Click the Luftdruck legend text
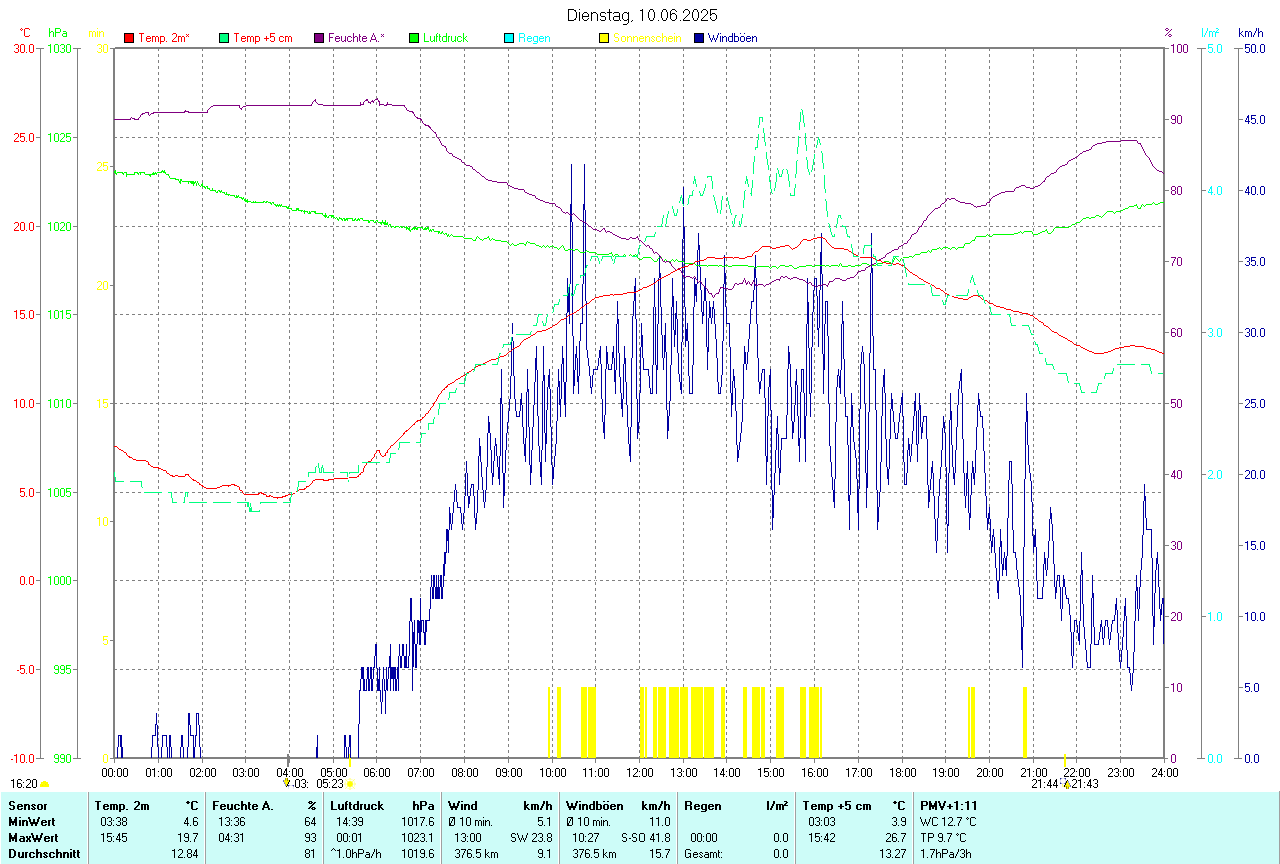Screen dimensions: 1280x864 [x=445, y=38]
